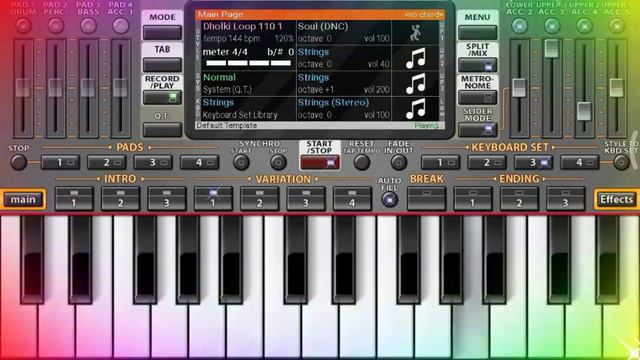Toggle the SLIDER MODE button
This screenshot has width=640, height=360.
(477, 130)
